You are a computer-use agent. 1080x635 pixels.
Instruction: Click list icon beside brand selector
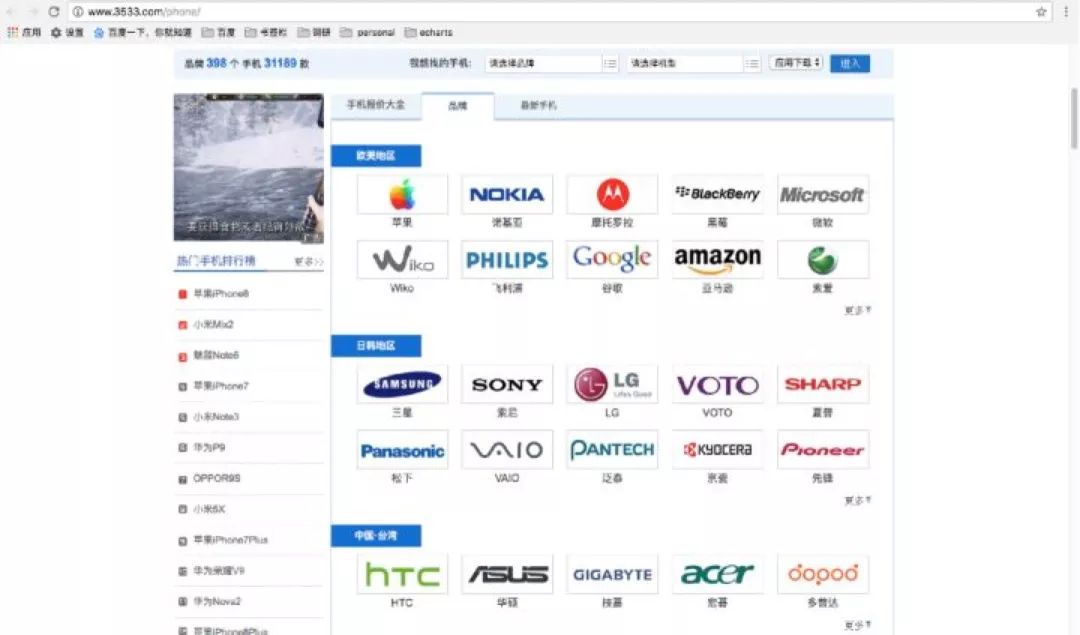pyautogui.click(x=610, y=63)
